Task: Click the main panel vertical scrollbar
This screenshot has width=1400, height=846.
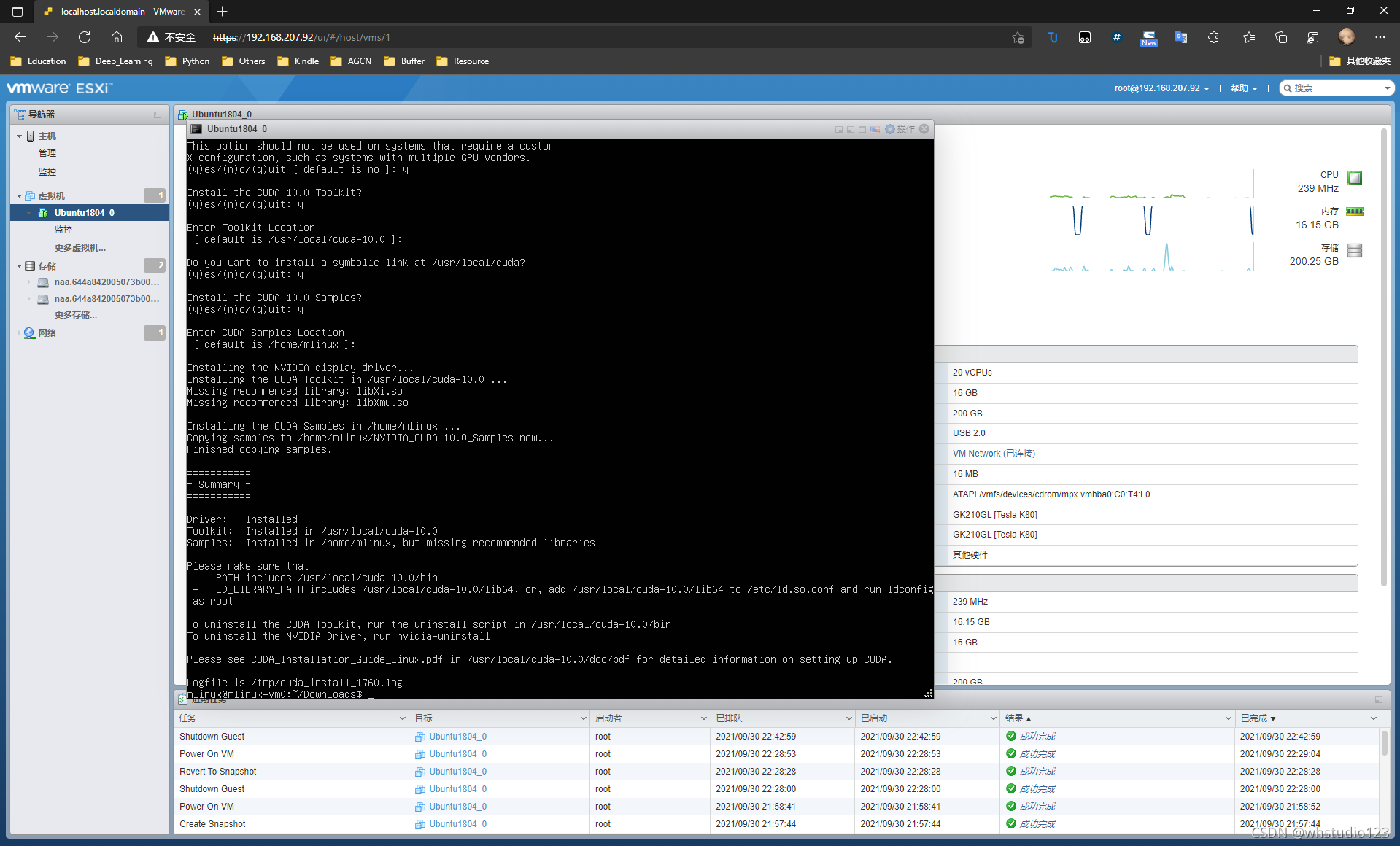Action: tap(1383, 357)
